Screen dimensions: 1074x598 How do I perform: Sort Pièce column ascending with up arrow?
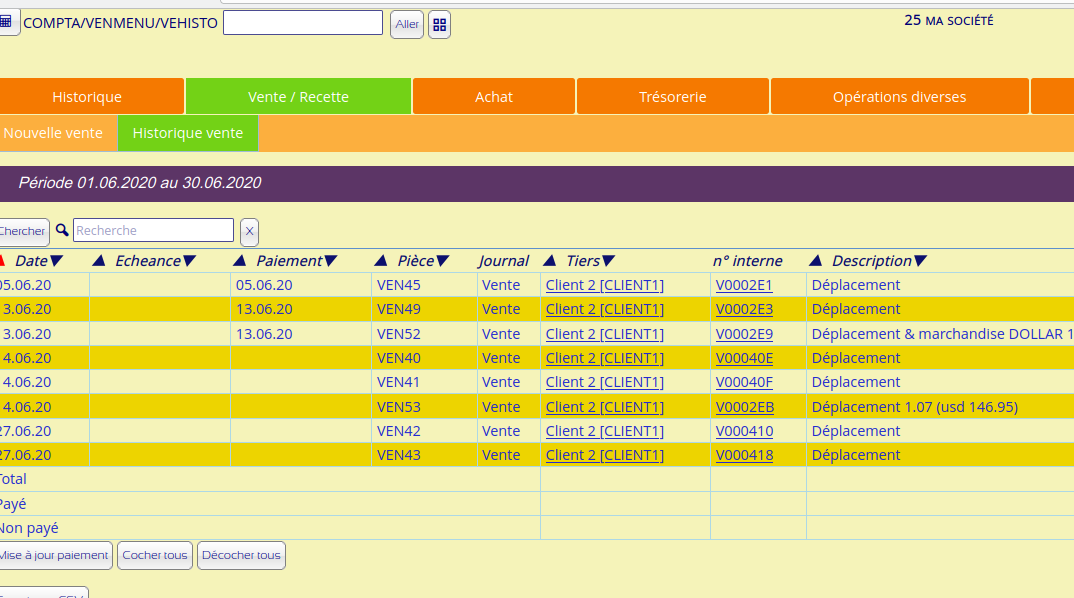[x=381, y=261]
